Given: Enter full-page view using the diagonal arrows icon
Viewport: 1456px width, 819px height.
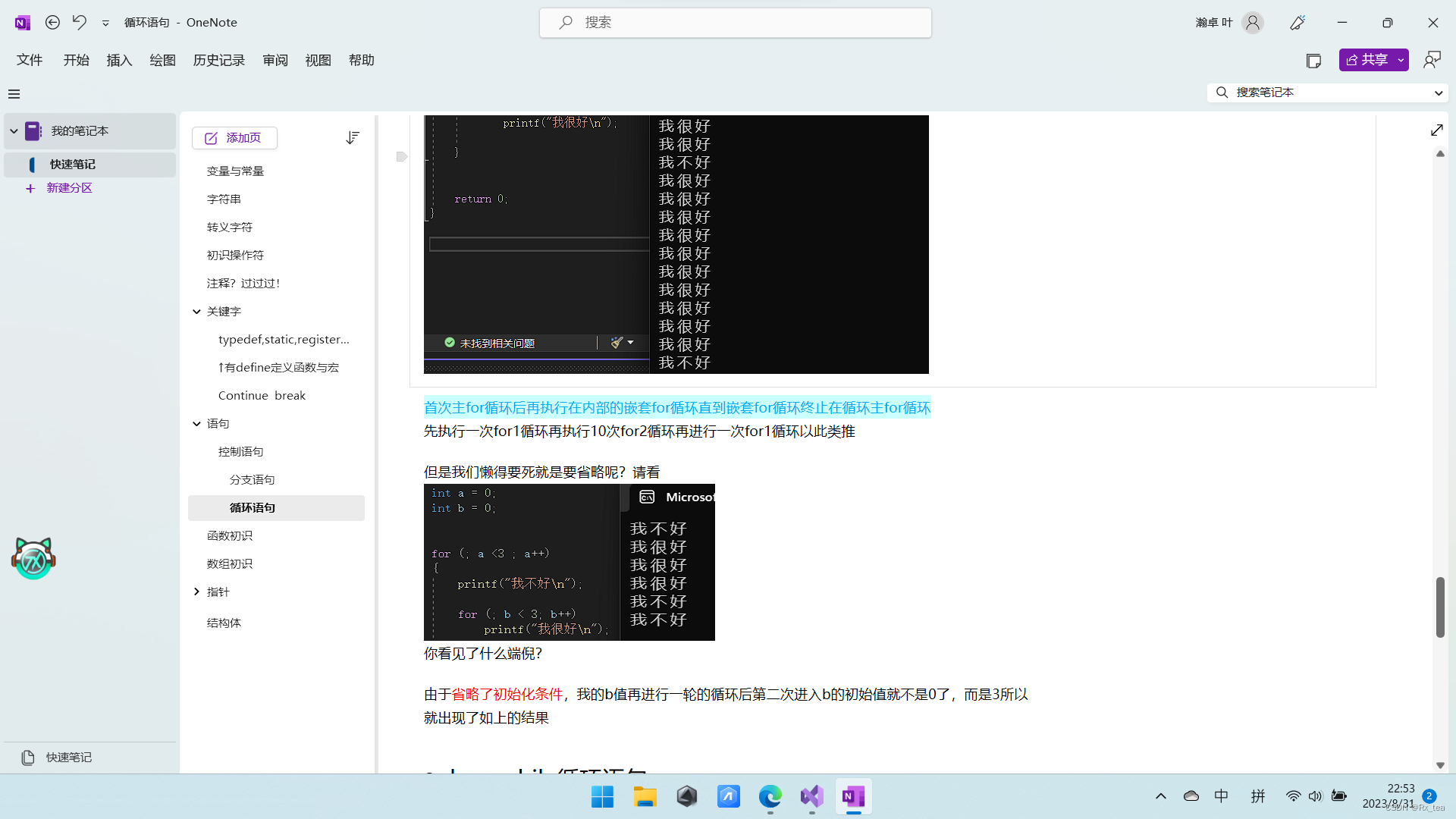Looking at the screenshot, I should [x=1437, y=130].
